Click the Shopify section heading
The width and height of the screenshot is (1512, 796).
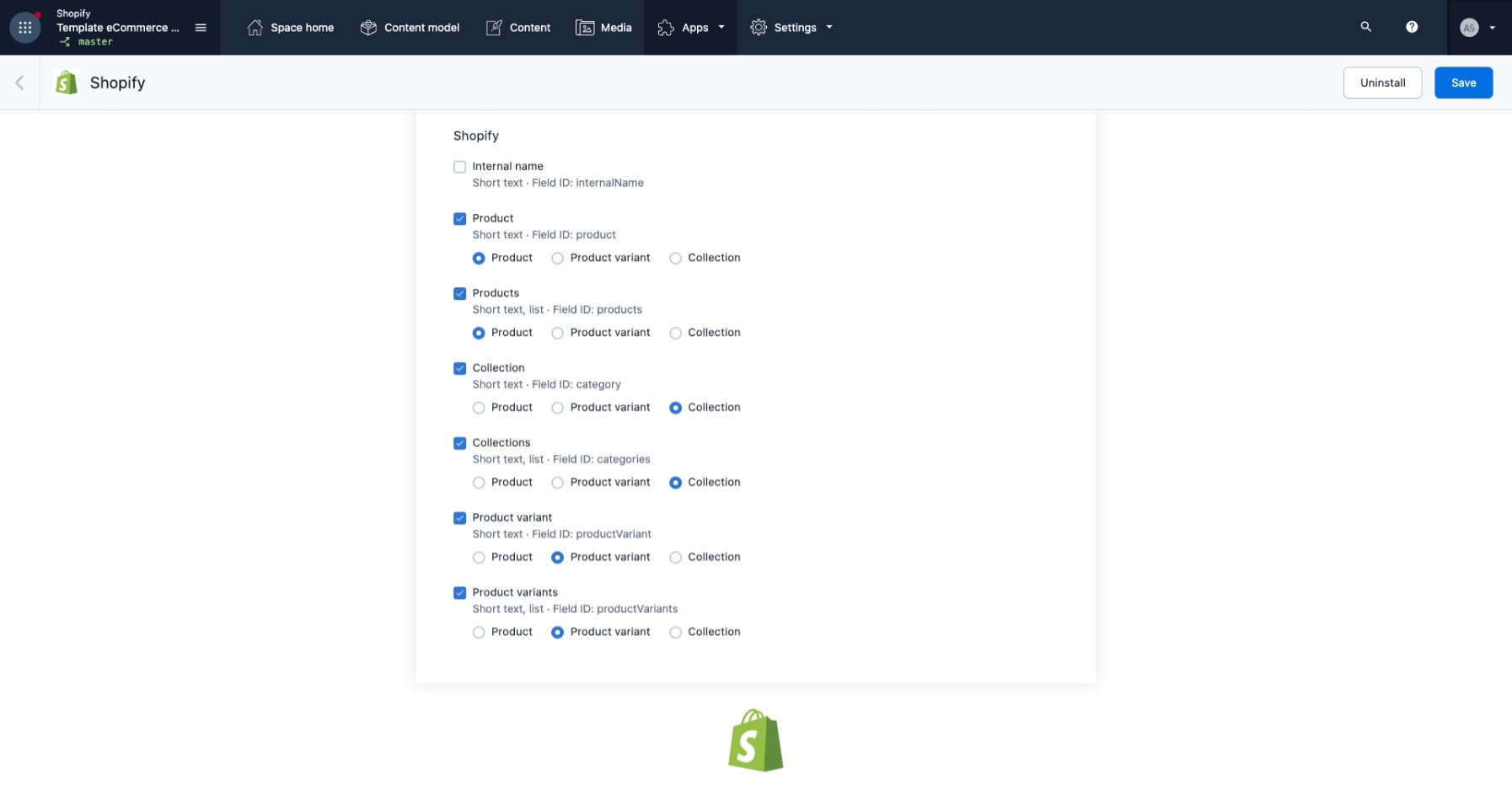476,136
